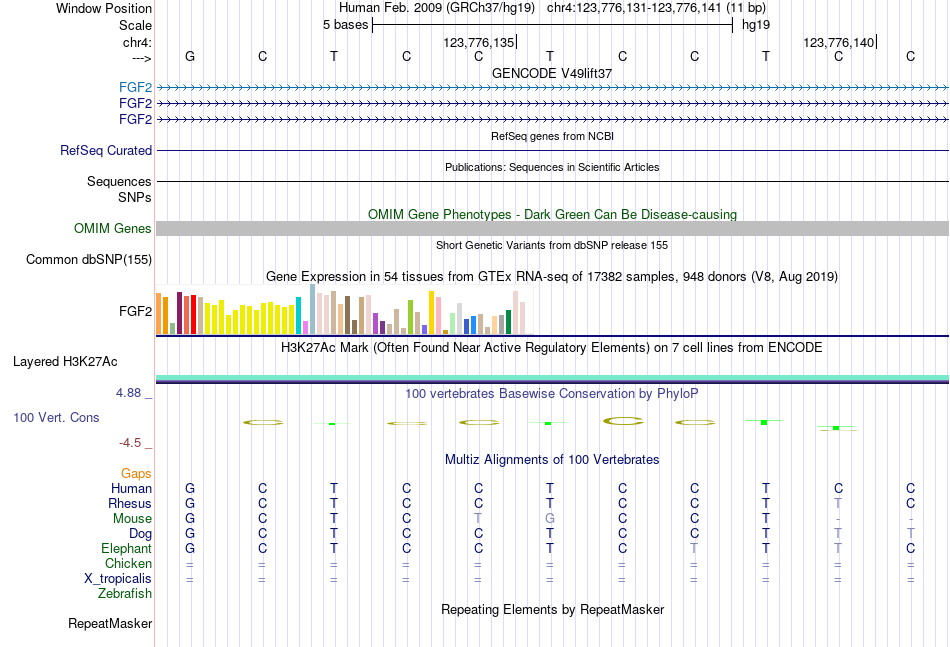This screenshot has height=647, width=950.
Task: Select the Human alignment row label
Action: 131,488
